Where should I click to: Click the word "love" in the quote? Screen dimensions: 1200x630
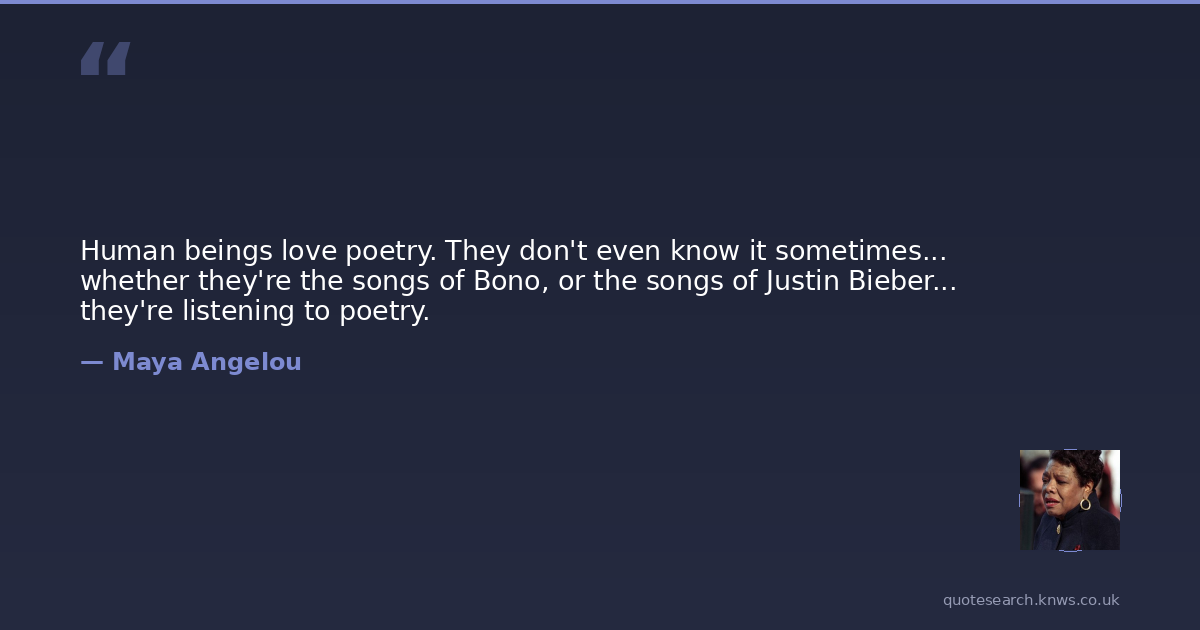click(x=309, y=250)
